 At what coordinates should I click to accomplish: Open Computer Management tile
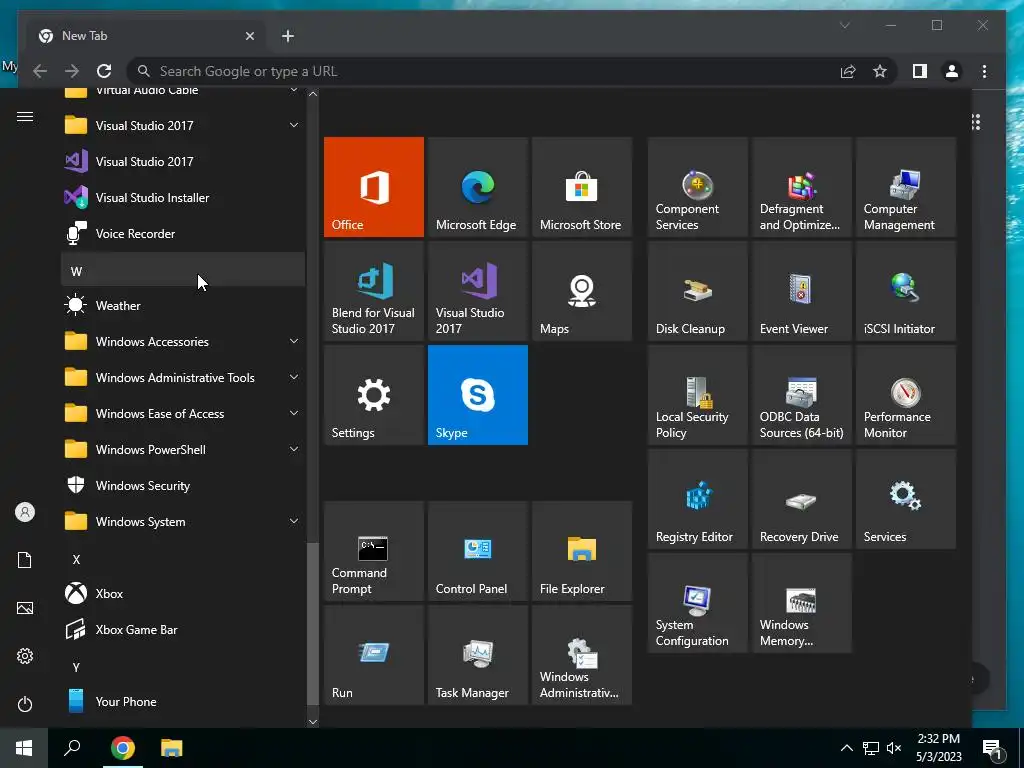(x=906, y=187)
